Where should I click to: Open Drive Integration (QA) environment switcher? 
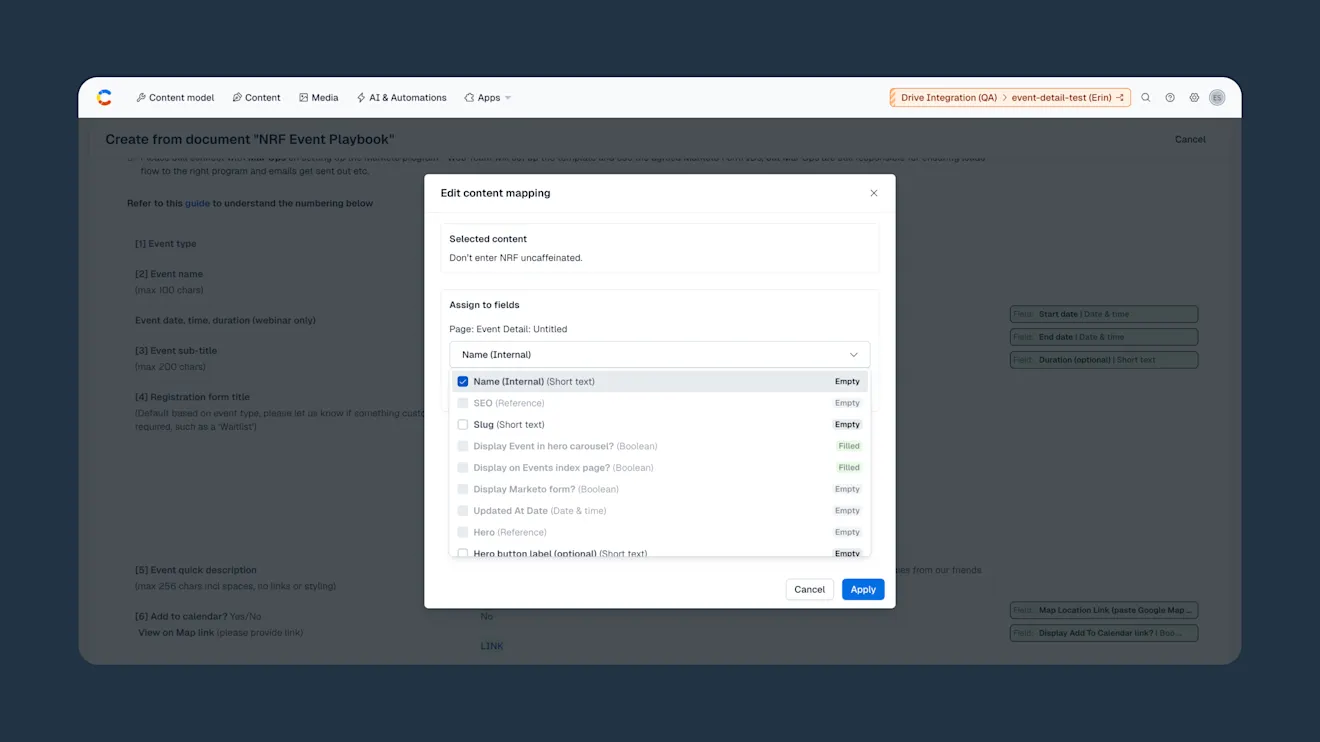pyautogui.click(x=1010, y=98)
